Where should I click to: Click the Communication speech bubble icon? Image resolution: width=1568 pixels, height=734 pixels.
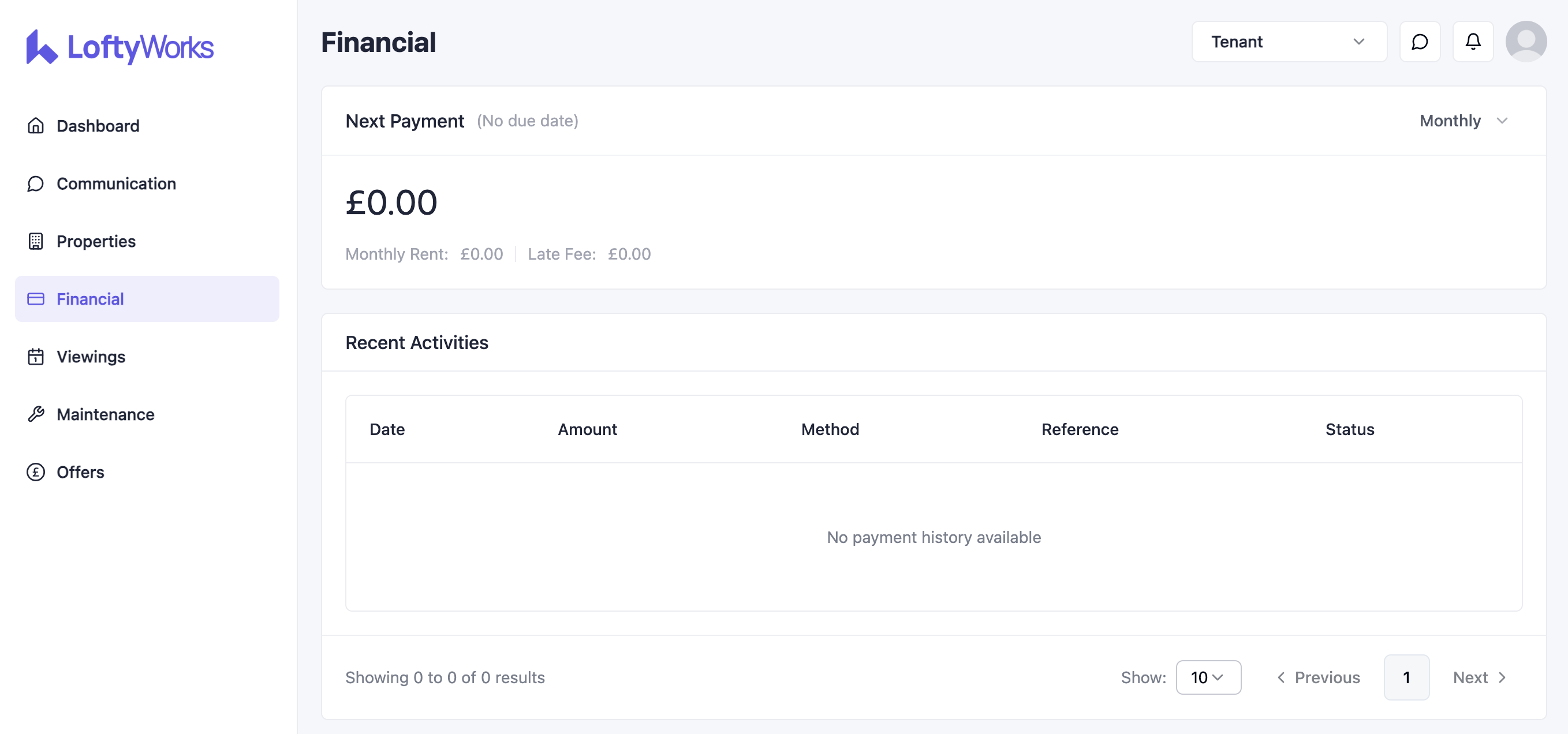coord(36,184)
